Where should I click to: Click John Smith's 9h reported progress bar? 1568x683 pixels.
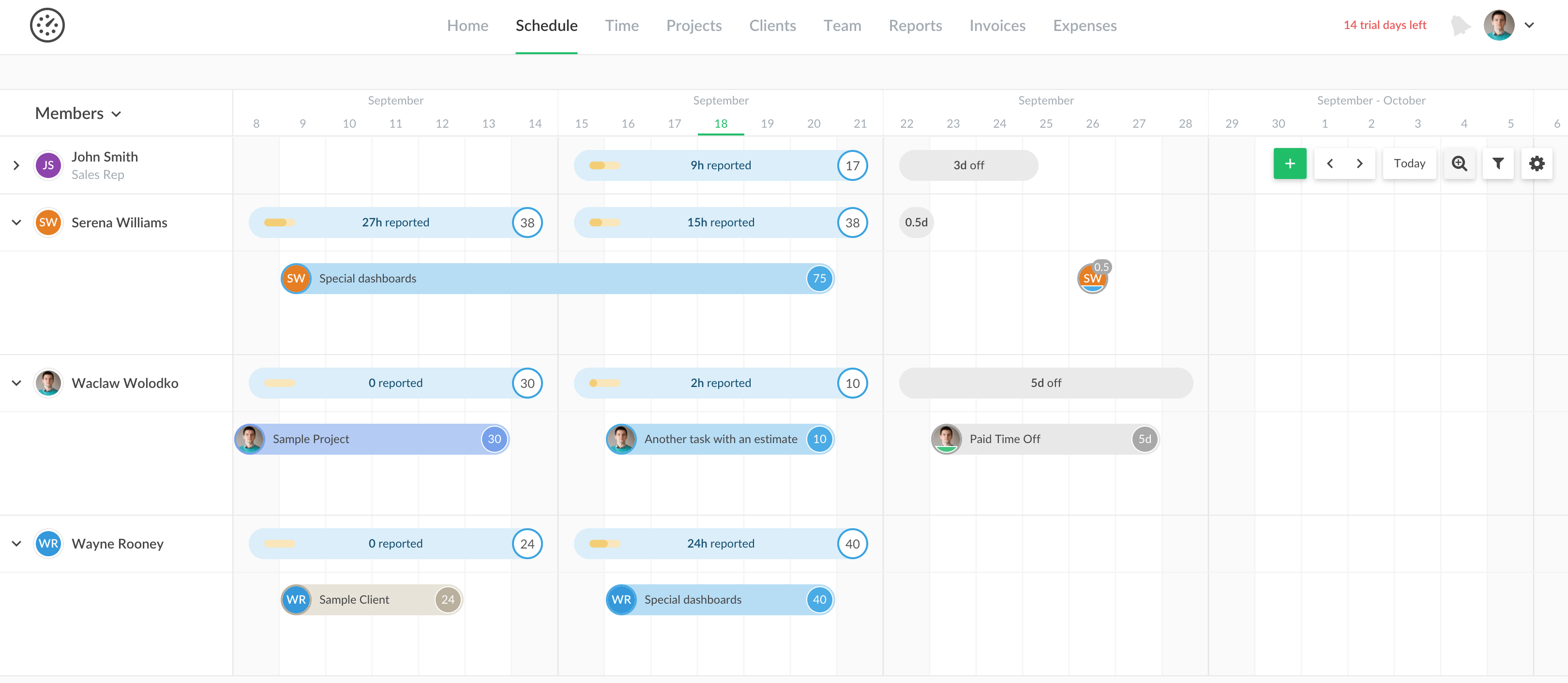click(x=720, y=165)
